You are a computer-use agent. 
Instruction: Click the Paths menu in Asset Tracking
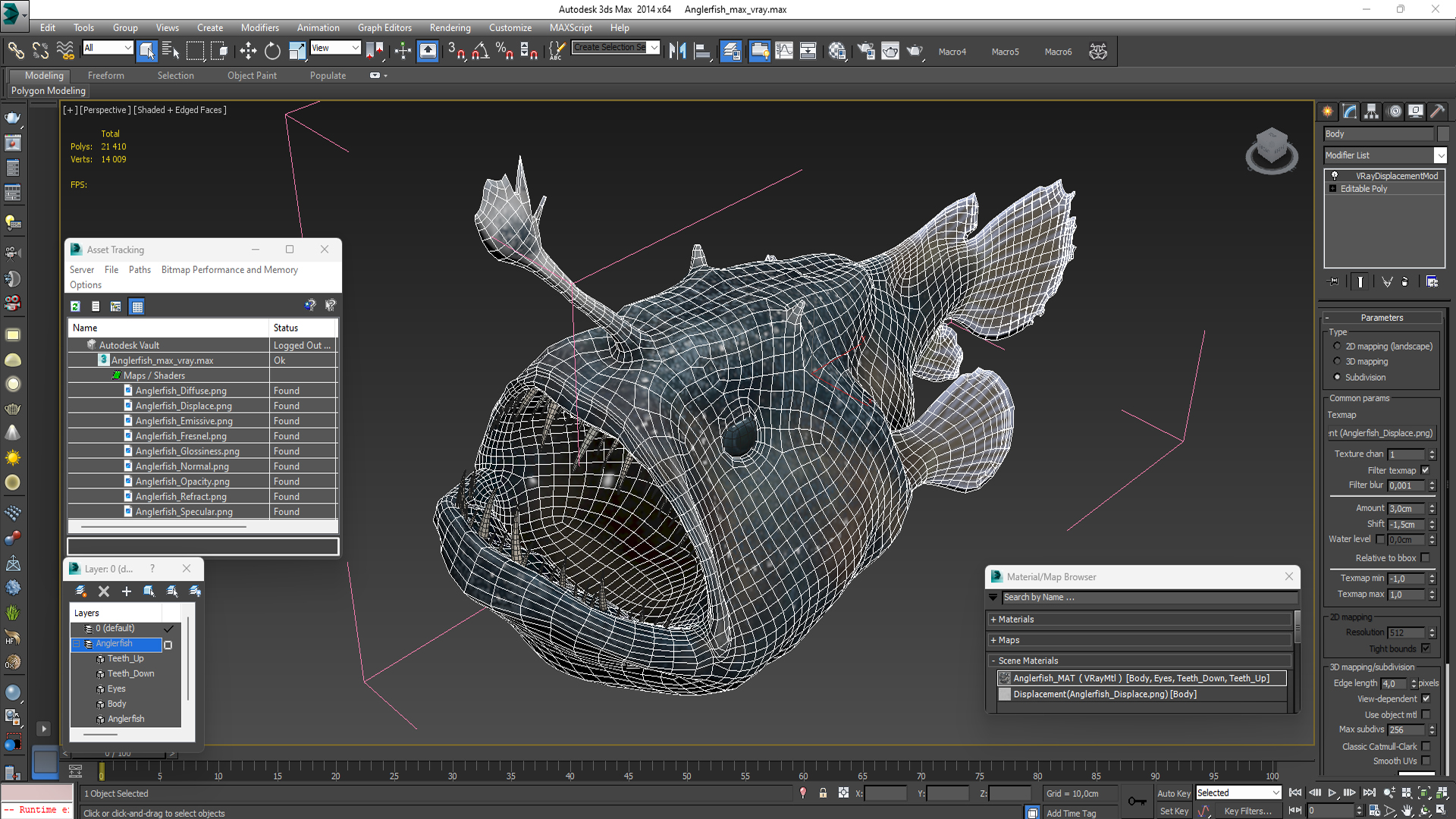[139, 270]
